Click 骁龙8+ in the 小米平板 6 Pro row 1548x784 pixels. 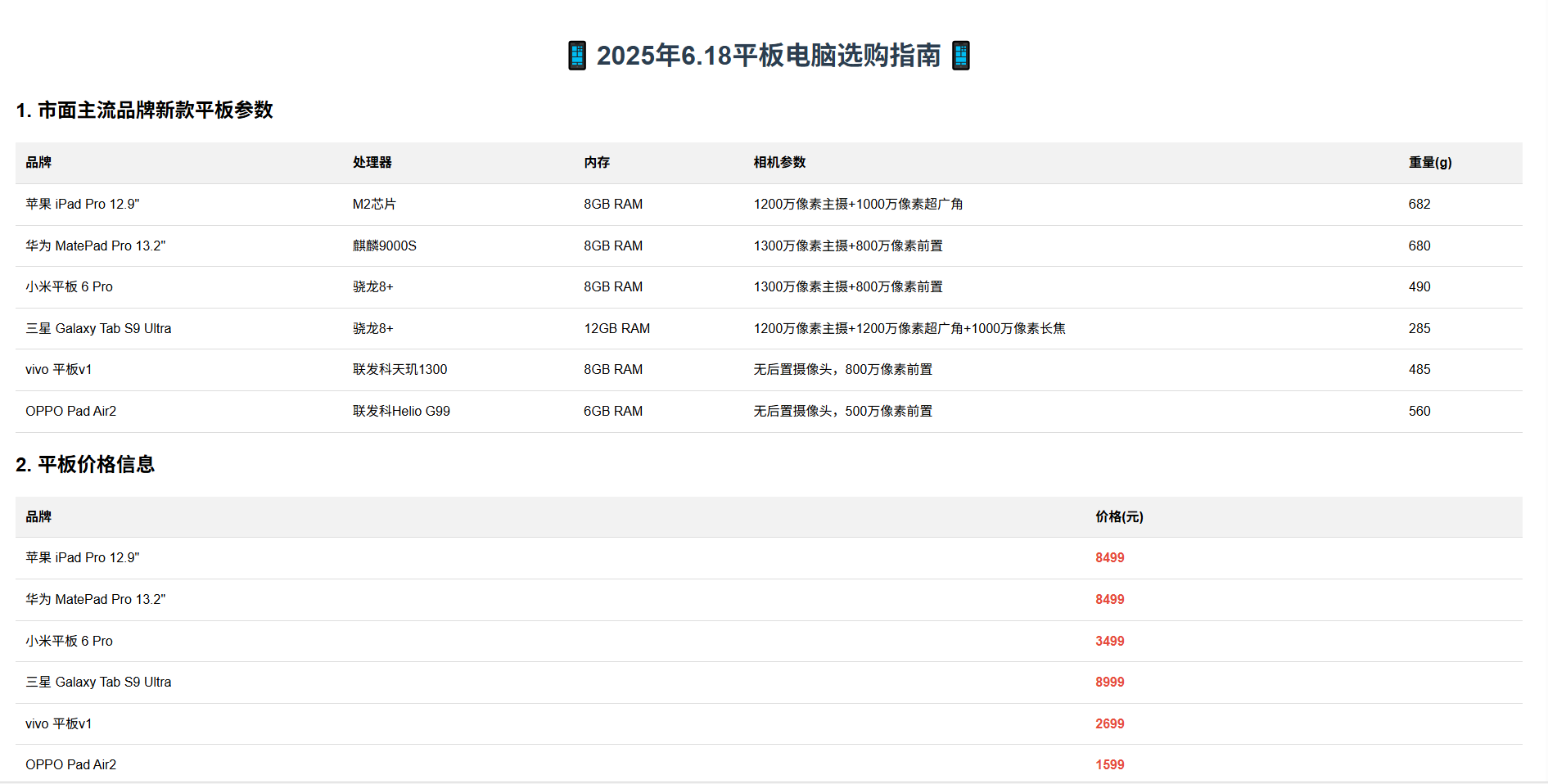click(373, 286)
